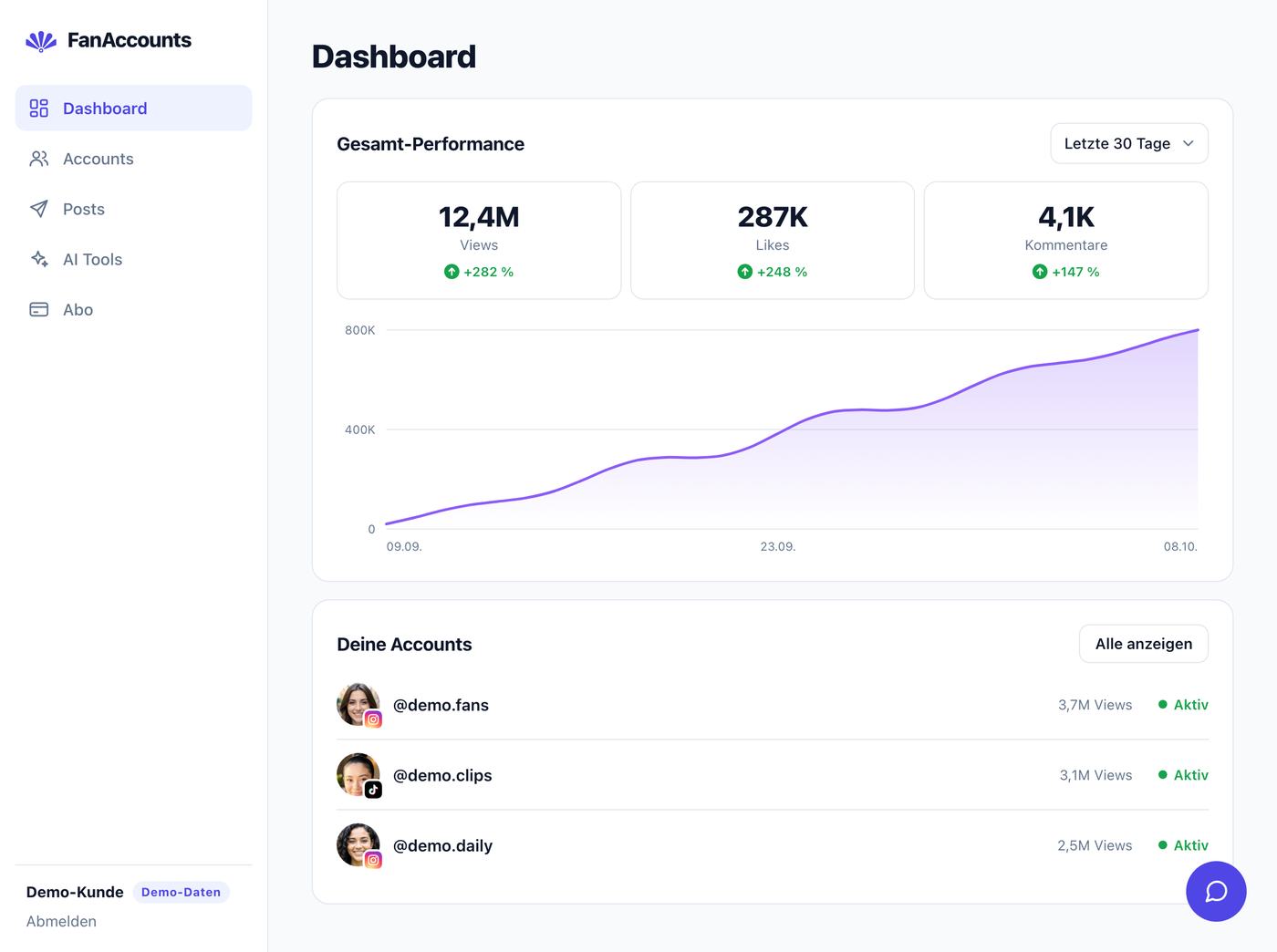This screenshot has height=952, width=1277.
Task: Click Aktiv status of @demo.clips
Action: coord(1183,775)
